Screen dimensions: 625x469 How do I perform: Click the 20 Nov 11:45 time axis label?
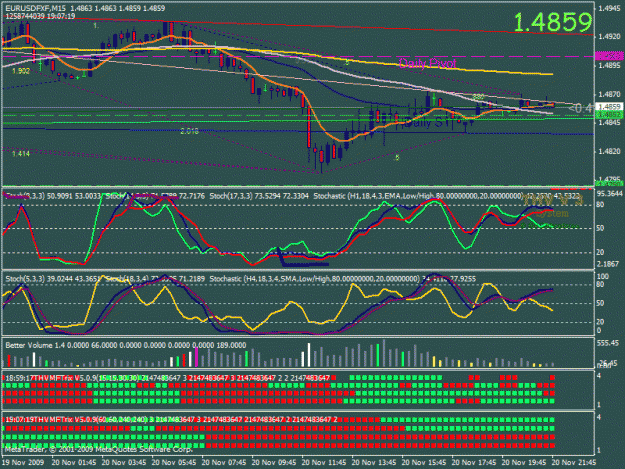[324, 463]
